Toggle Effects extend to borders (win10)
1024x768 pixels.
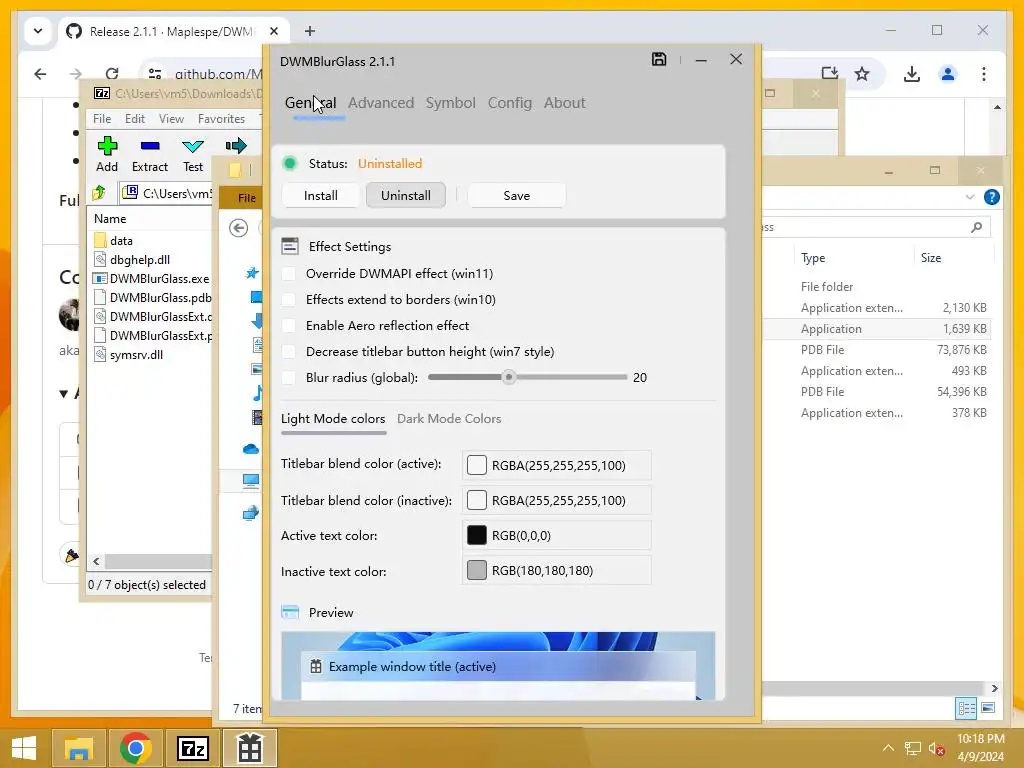point(289,300)
